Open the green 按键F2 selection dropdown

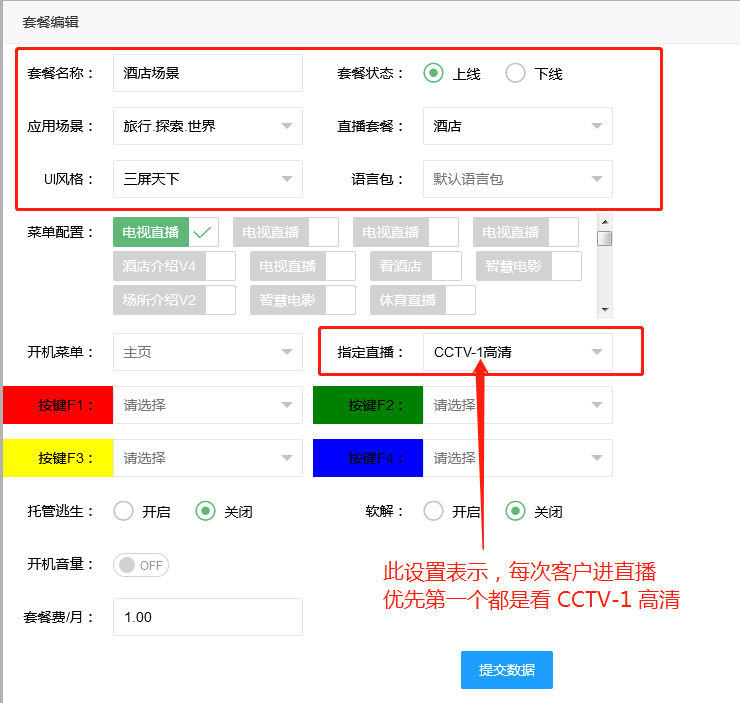tap(517, 405)
